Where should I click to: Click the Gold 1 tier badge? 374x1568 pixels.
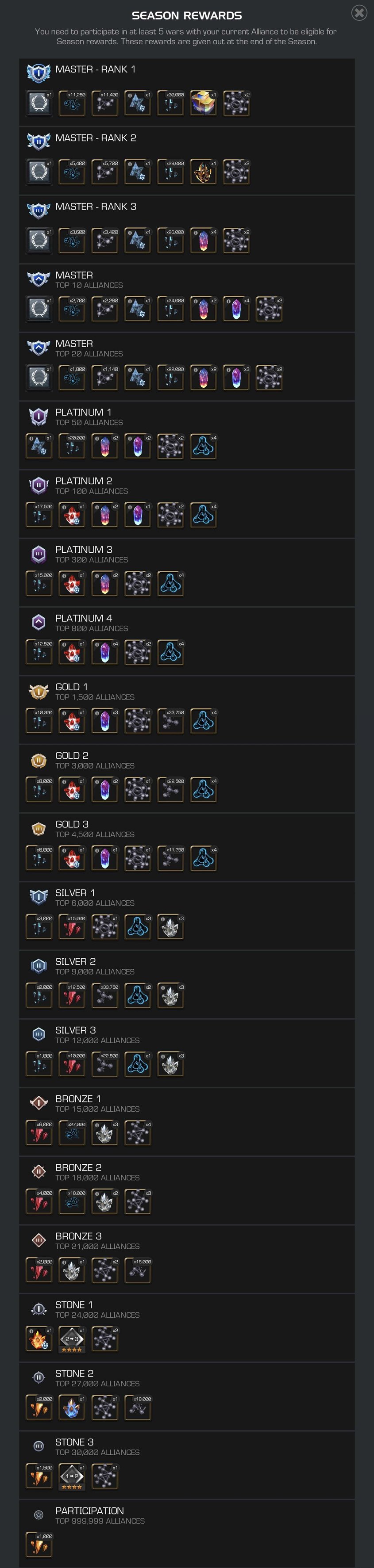point(39,692)
